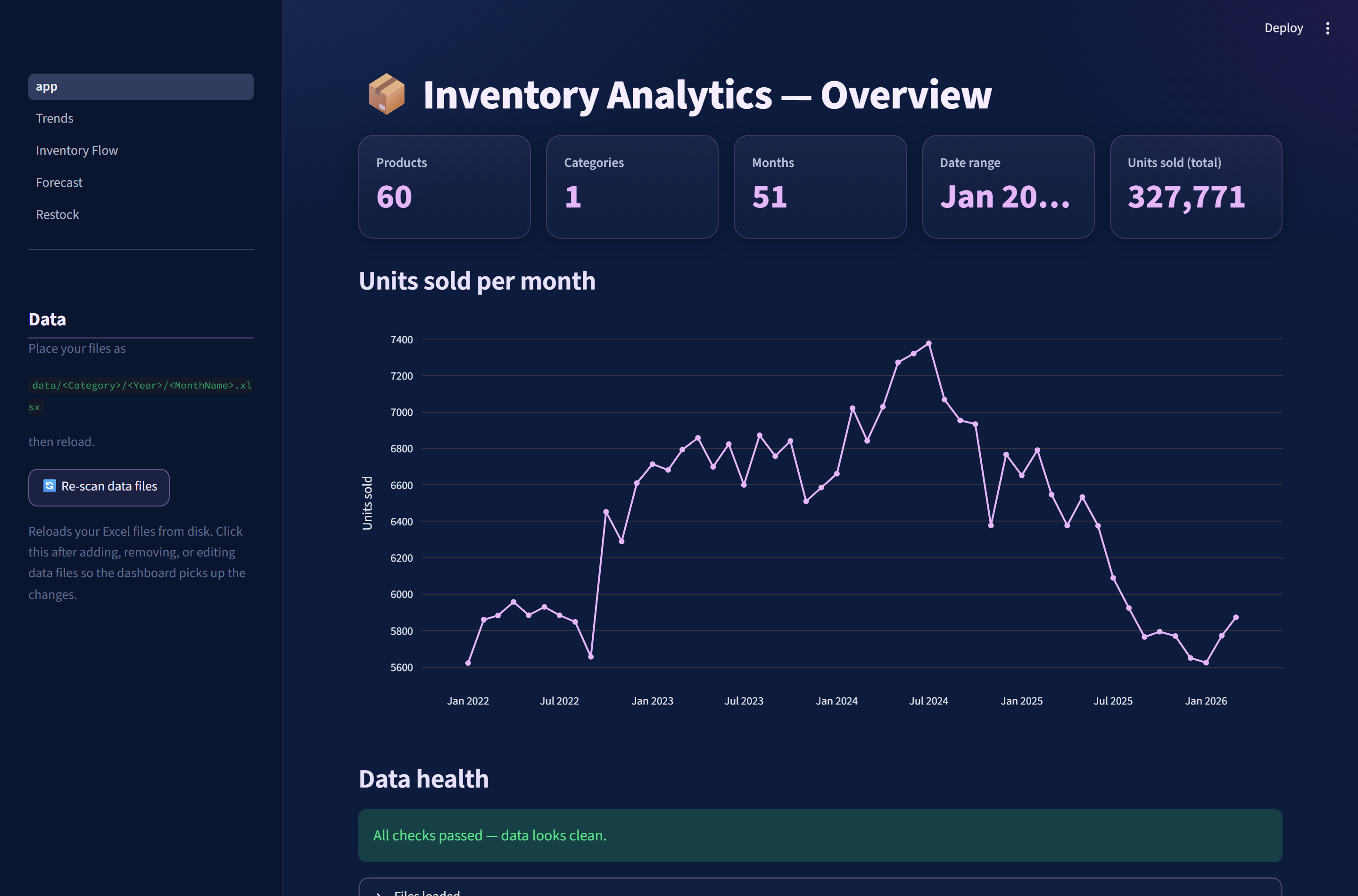Viewport: 1358px width, 896px height.
Task: Click the package box emoji in title
Action: (x=387, y=94)
